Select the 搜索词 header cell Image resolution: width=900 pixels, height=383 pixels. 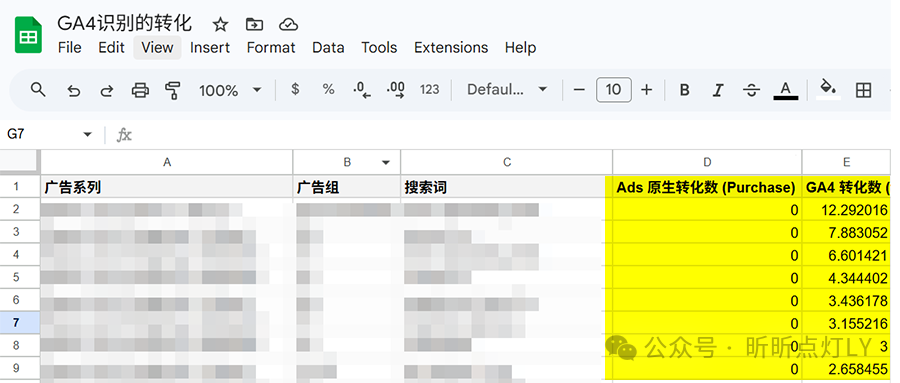point(507,187)
